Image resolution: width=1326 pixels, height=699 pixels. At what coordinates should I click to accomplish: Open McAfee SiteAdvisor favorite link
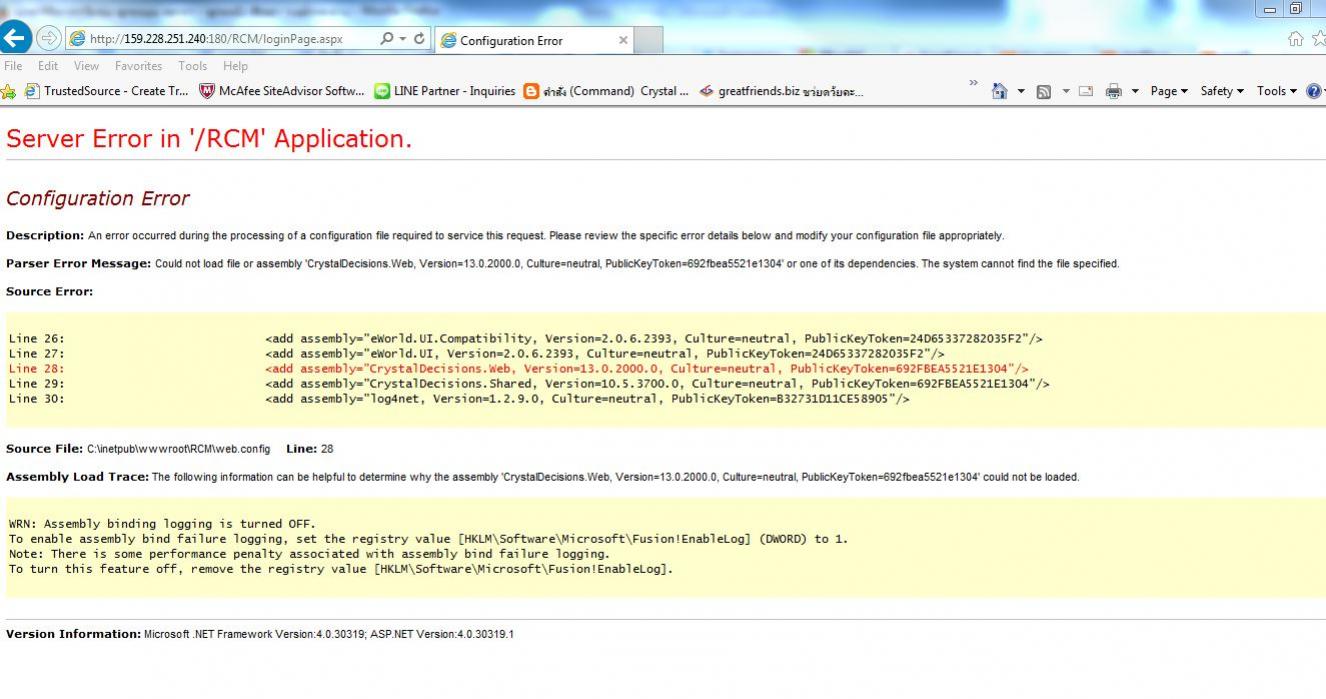pyautogui.click(x=282, y=91)
